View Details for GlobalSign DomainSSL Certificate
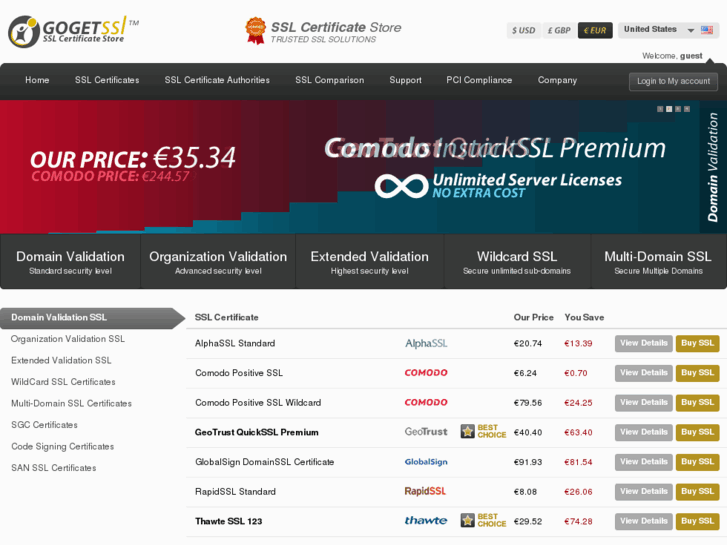The image size is (727, 545). pyautogui.click(x=644, y=462)
